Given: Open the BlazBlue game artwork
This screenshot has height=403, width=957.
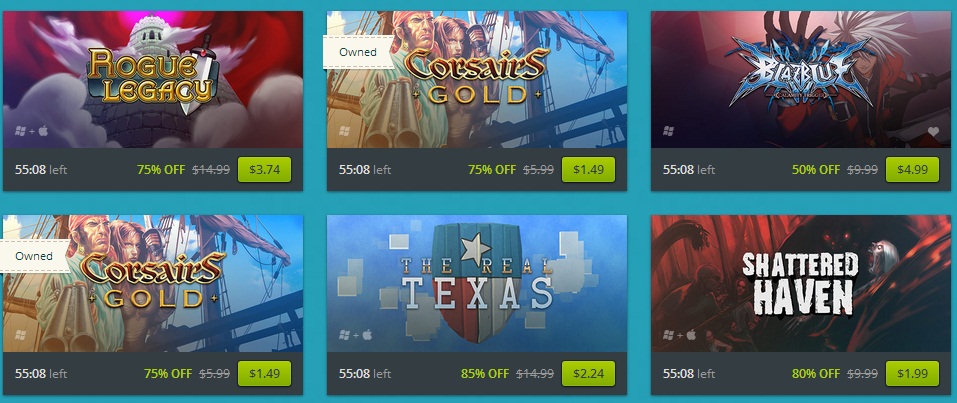Looking at the screenshot, I should pos(801,79).
